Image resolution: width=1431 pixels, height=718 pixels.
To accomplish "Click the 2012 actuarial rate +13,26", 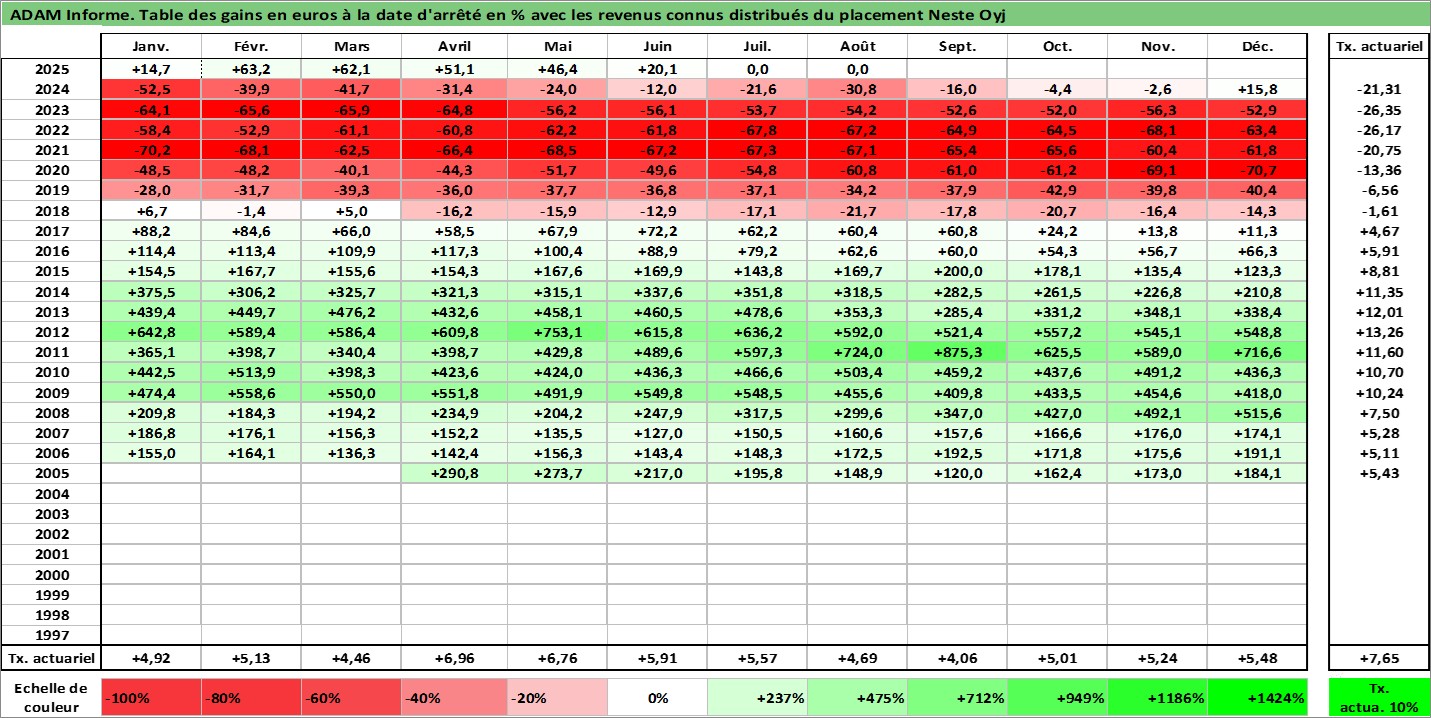I will click(1379, 332).
